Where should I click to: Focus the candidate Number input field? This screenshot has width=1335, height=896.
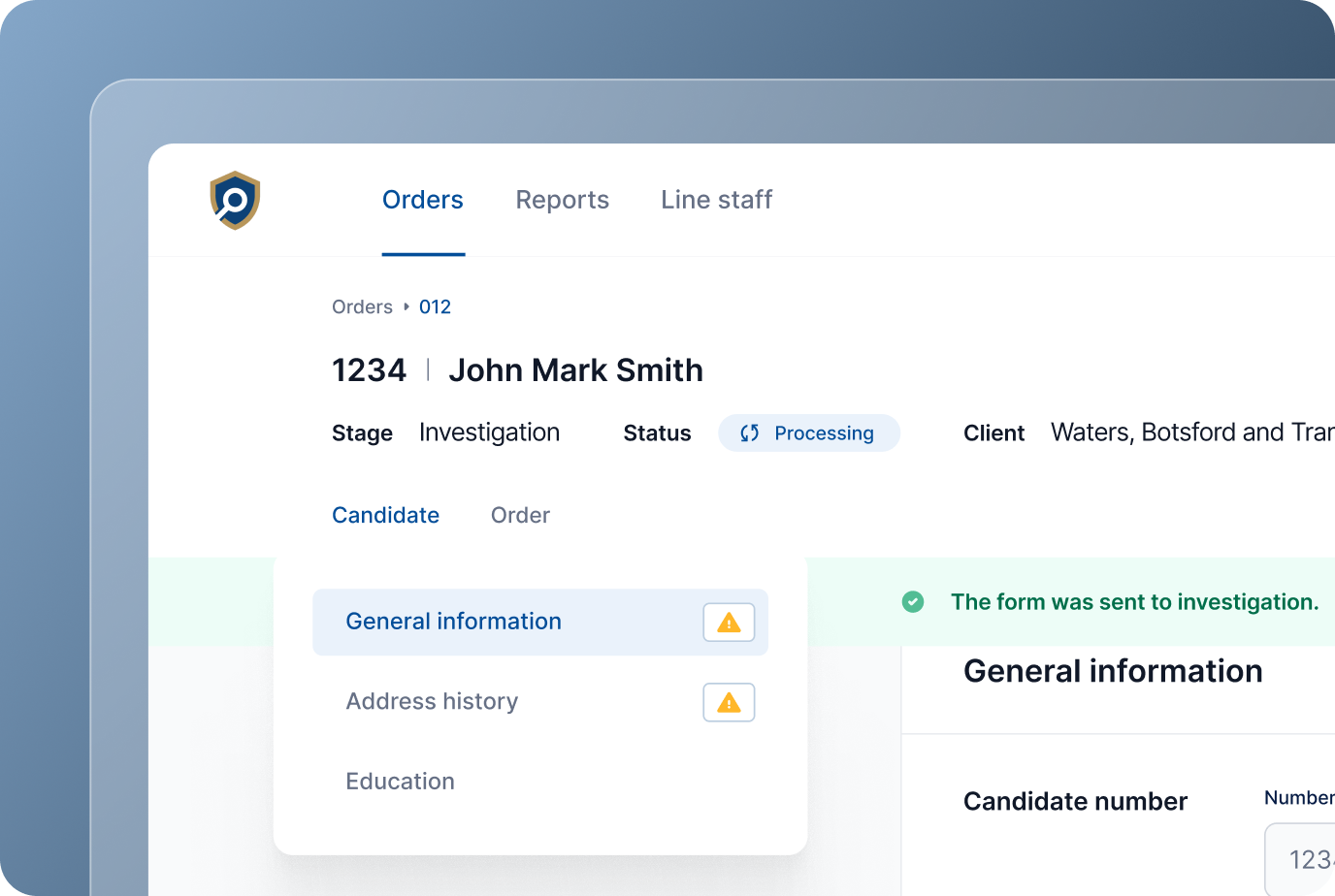1300,859
